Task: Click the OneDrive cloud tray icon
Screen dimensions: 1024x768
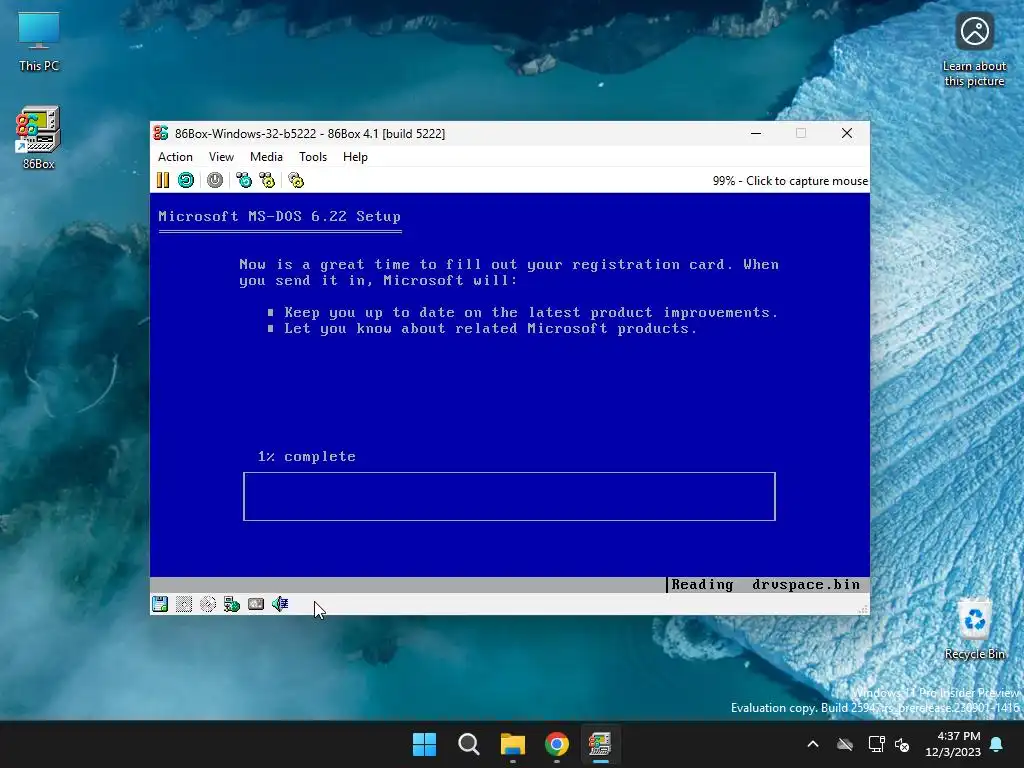Action: [845, 744]
